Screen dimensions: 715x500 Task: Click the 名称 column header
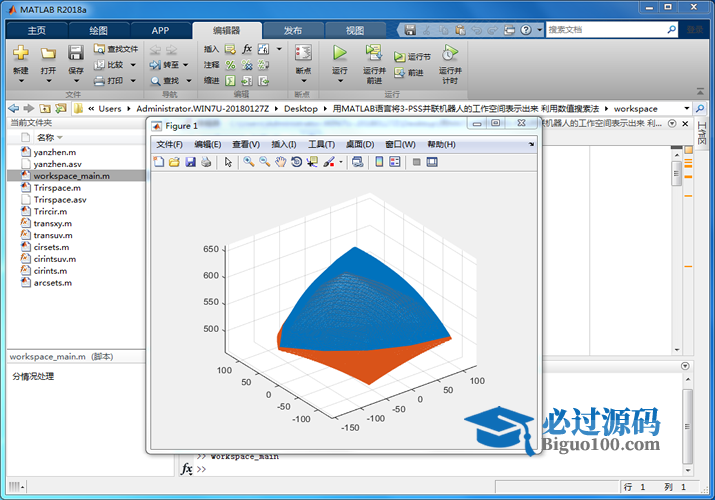[x=46, y=137]
